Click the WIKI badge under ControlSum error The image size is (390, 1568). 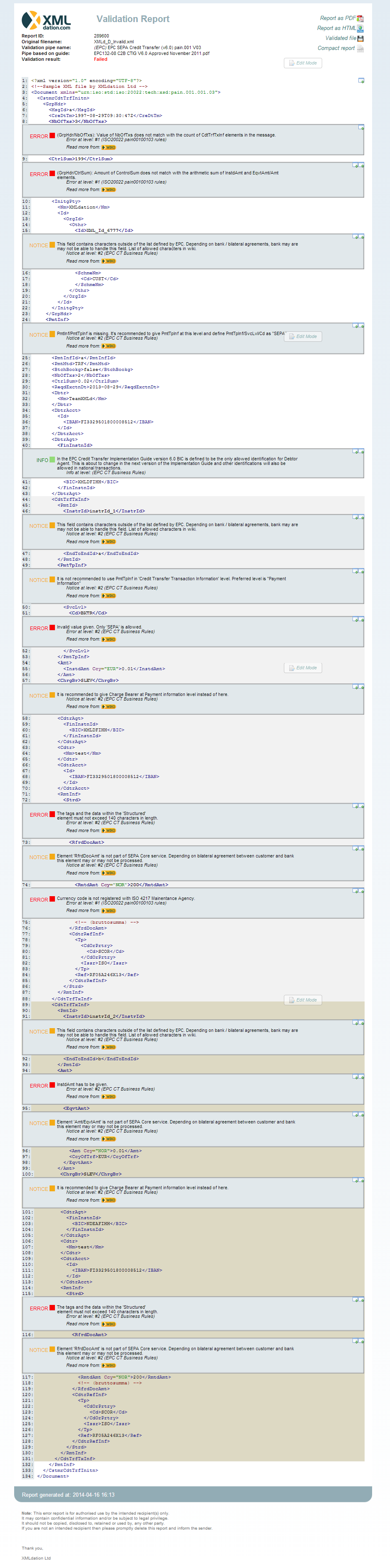click(108, 190)
